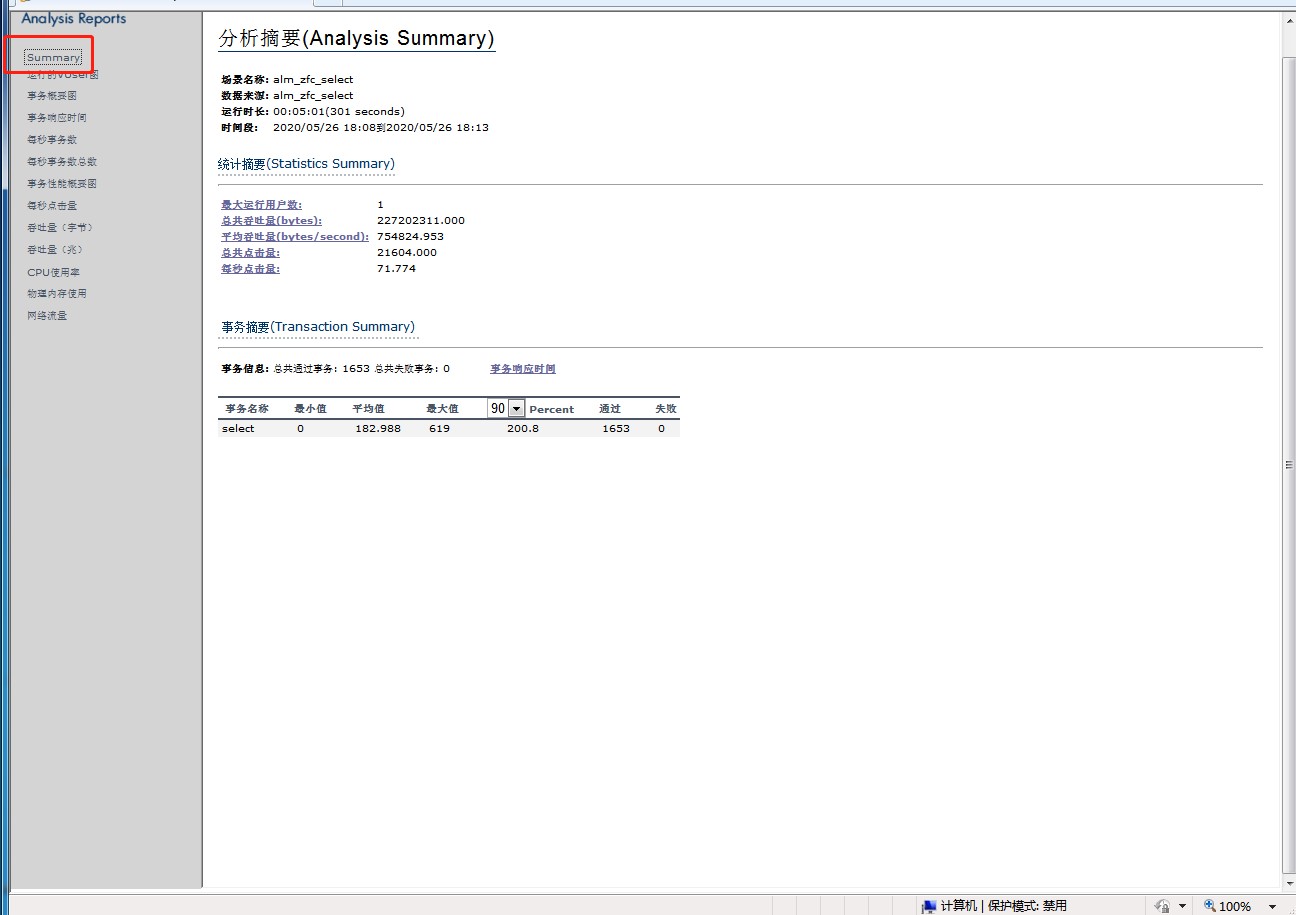Click the 事务响应时间 link beside transaction info
The height and width of the screenshot is (915, 1296).
pos(521,368)
